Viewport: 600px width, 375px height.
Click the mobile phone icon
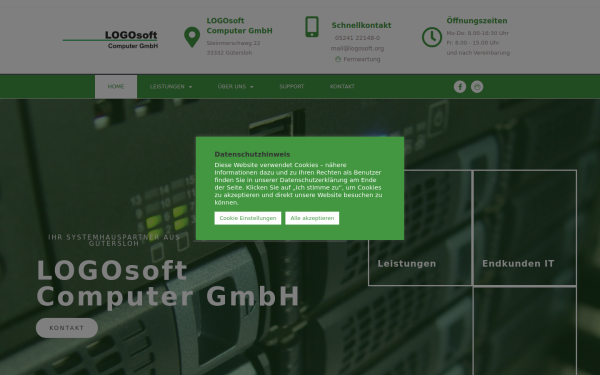[312, 27]
